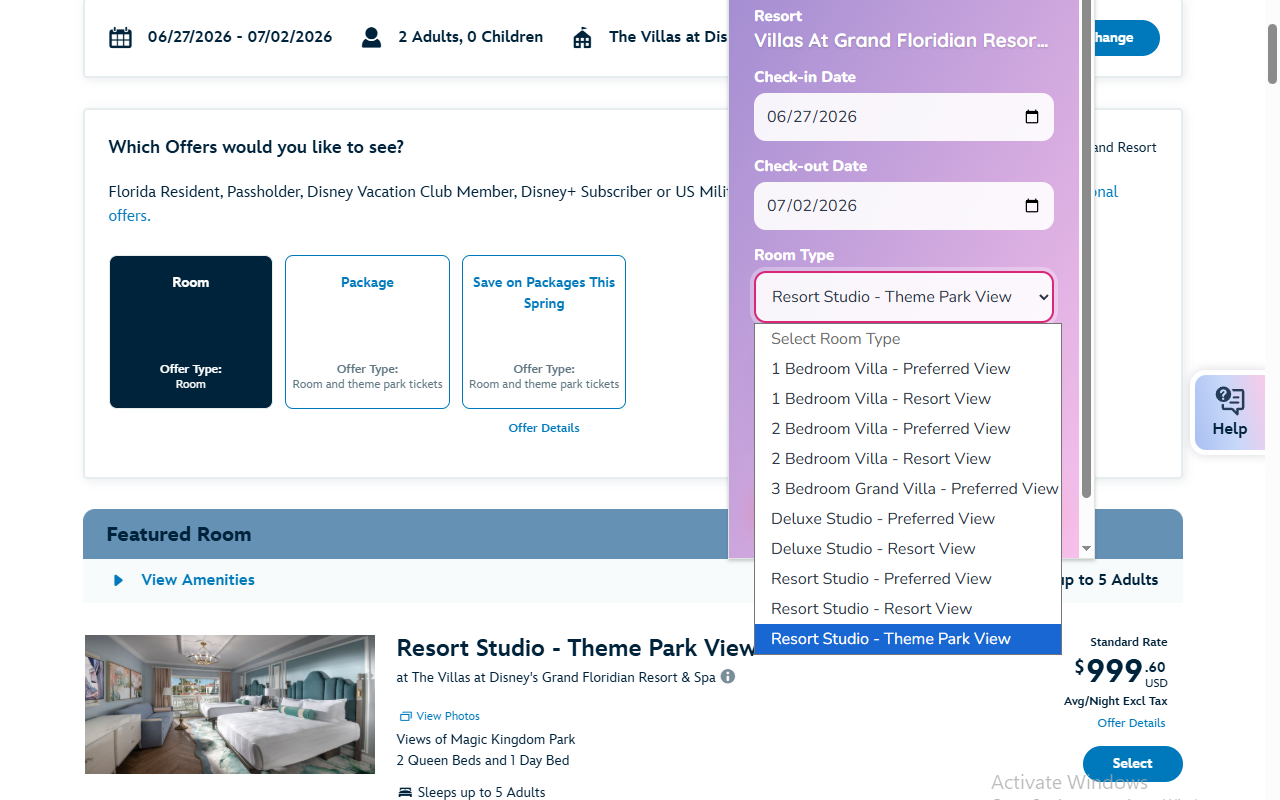Choose Deluxe Studio - Preferred View room type

click(x=882, y=518)
